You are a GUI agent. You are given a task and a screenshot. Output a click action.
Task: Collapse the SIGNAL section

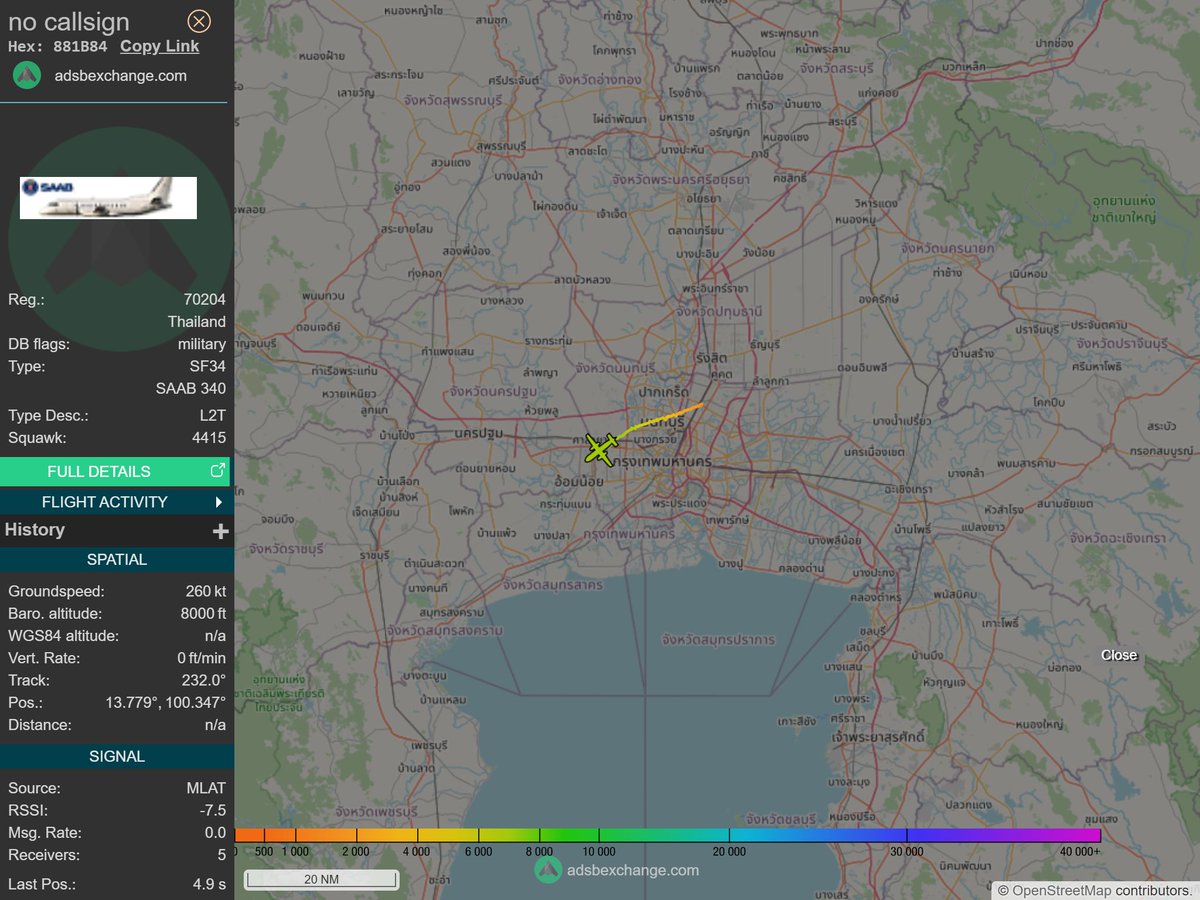(x=117, y=756)
